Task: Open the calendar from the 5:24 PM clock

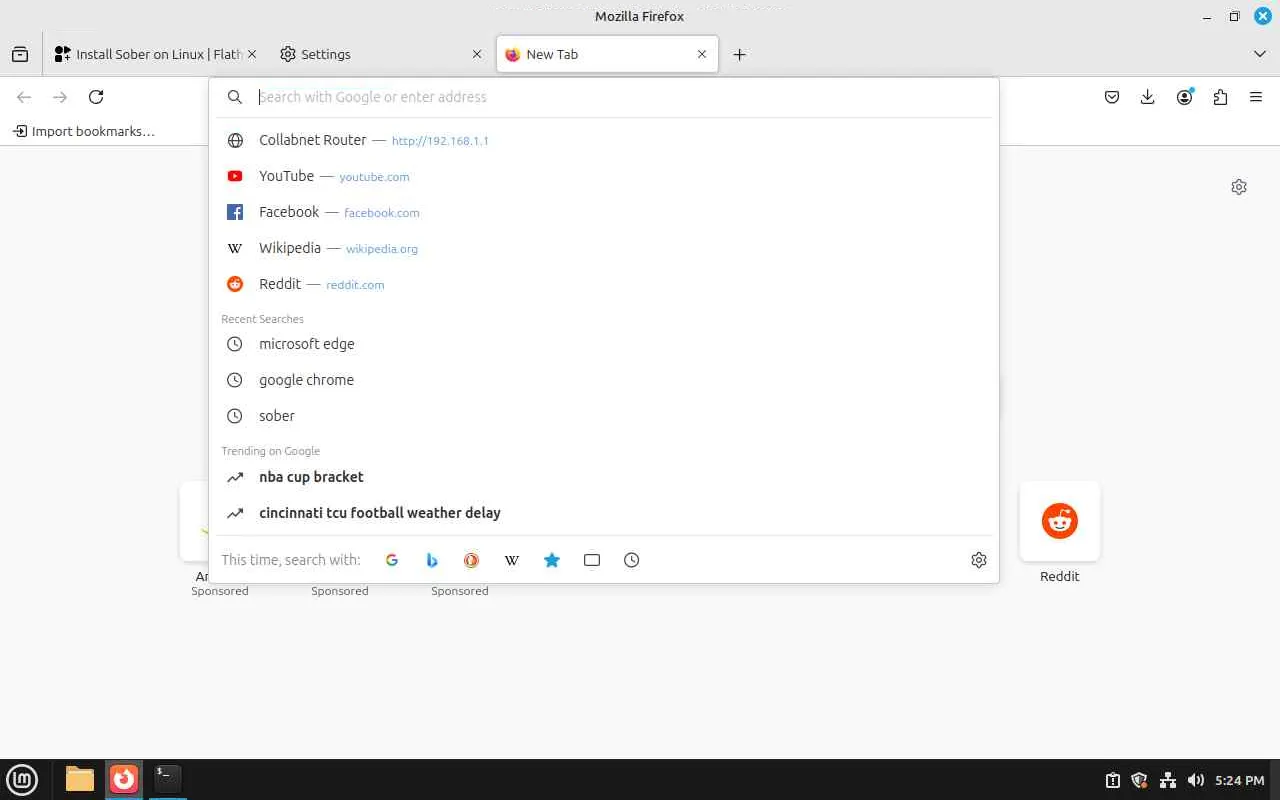Action: [1240, 780]
